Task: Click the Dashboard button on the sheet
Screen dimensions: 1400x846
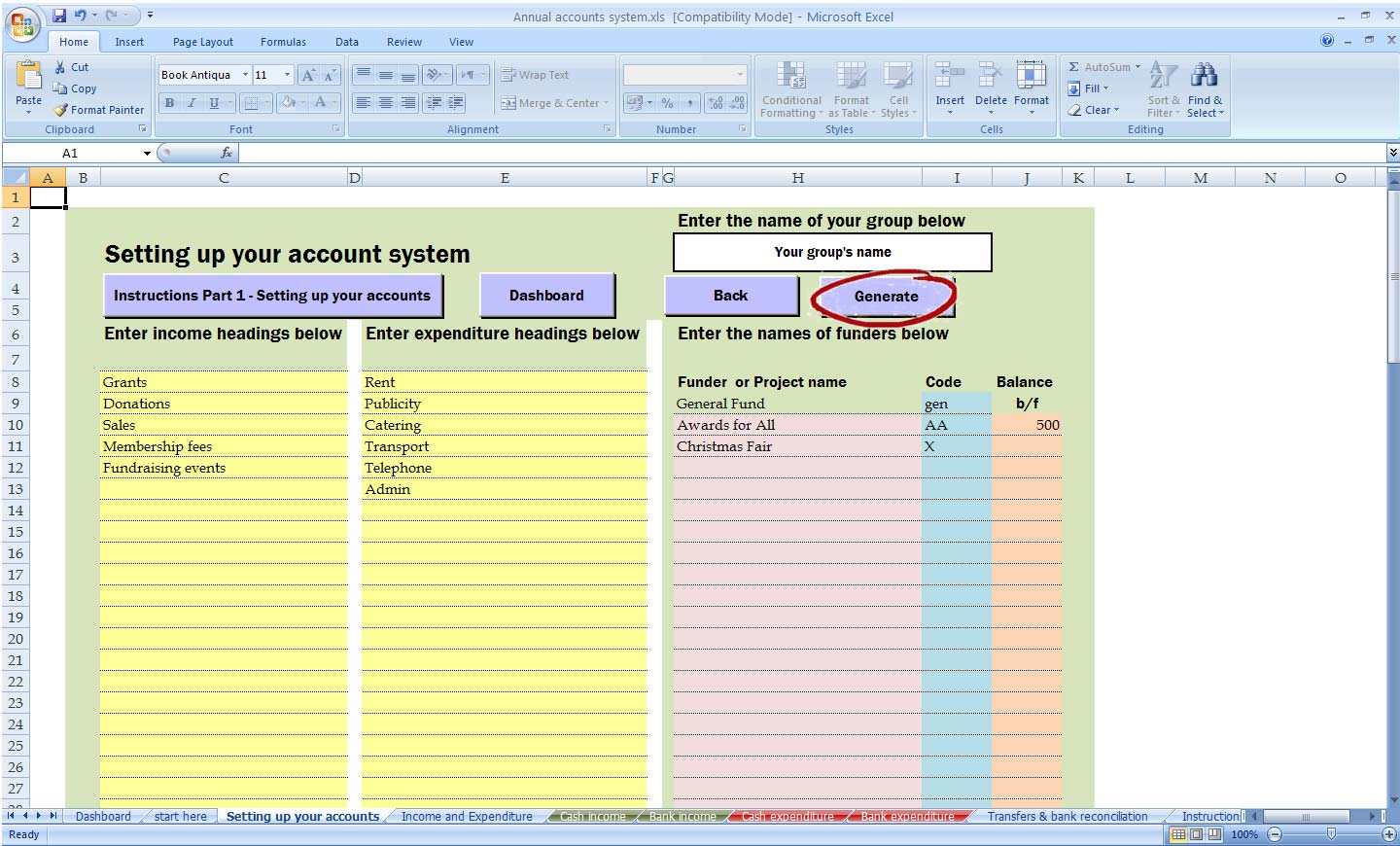Action: pyautogui.click(x=546, y=296)
